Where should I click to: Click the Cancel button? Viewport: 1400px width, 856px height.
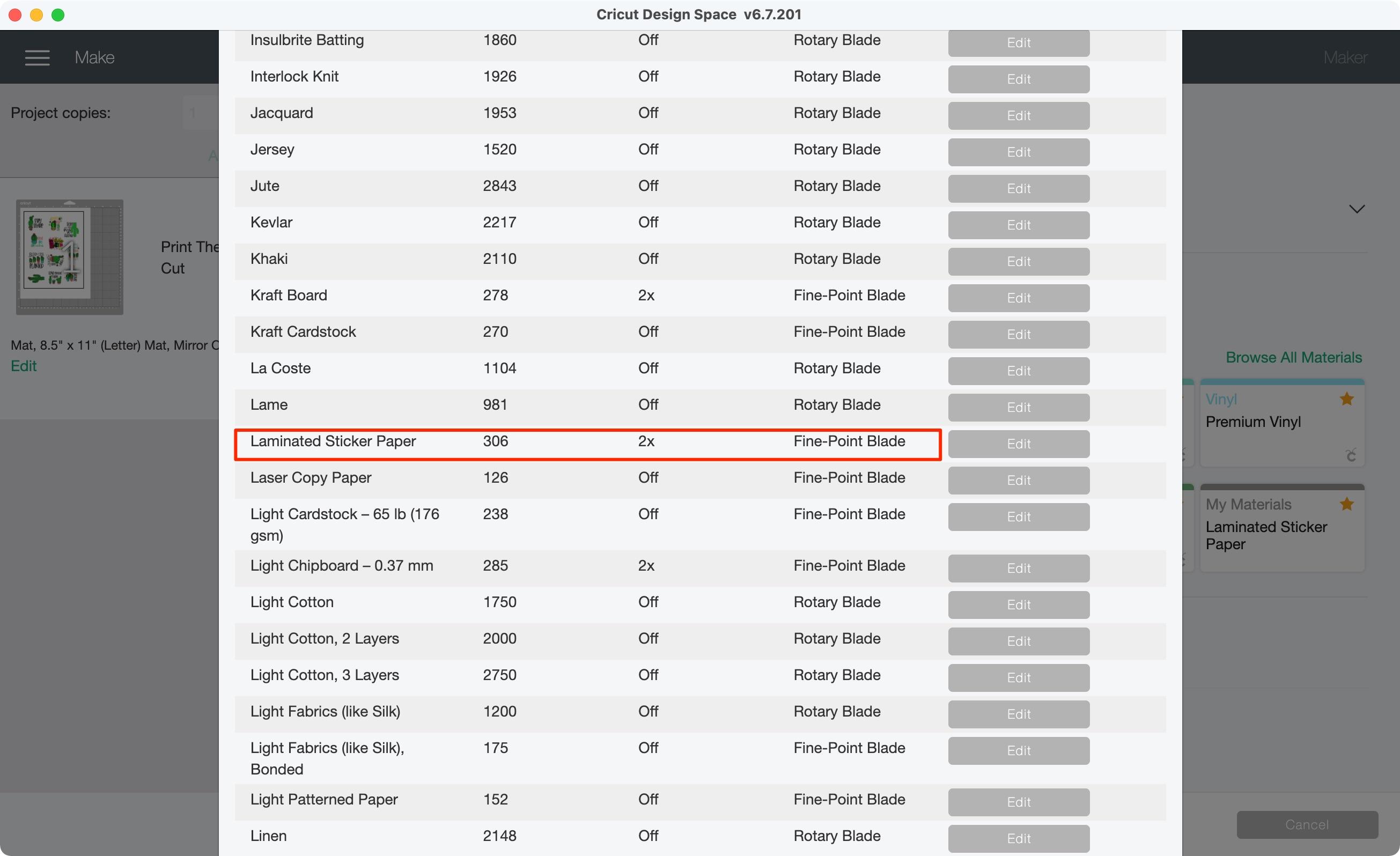1307,824
